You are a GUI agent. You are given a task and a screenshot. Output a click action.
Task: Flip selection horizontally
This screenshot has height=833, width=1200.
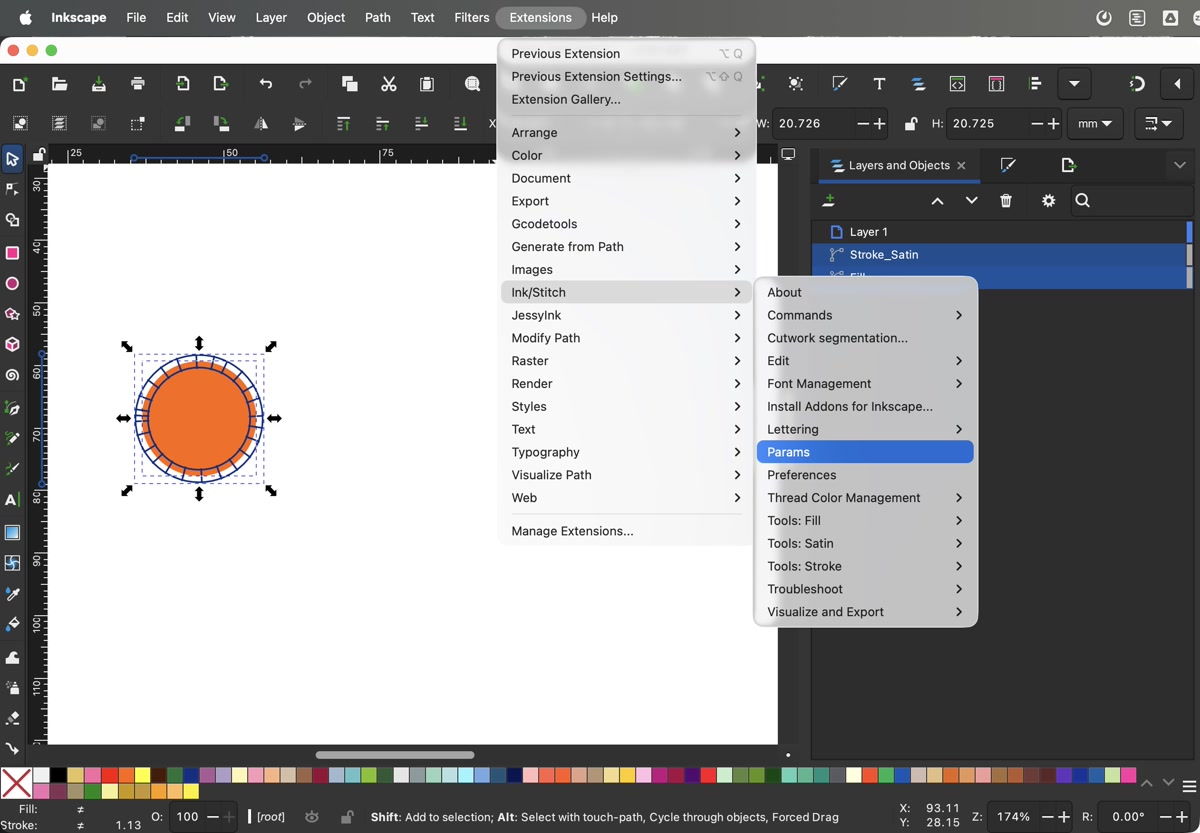(261, 124)
